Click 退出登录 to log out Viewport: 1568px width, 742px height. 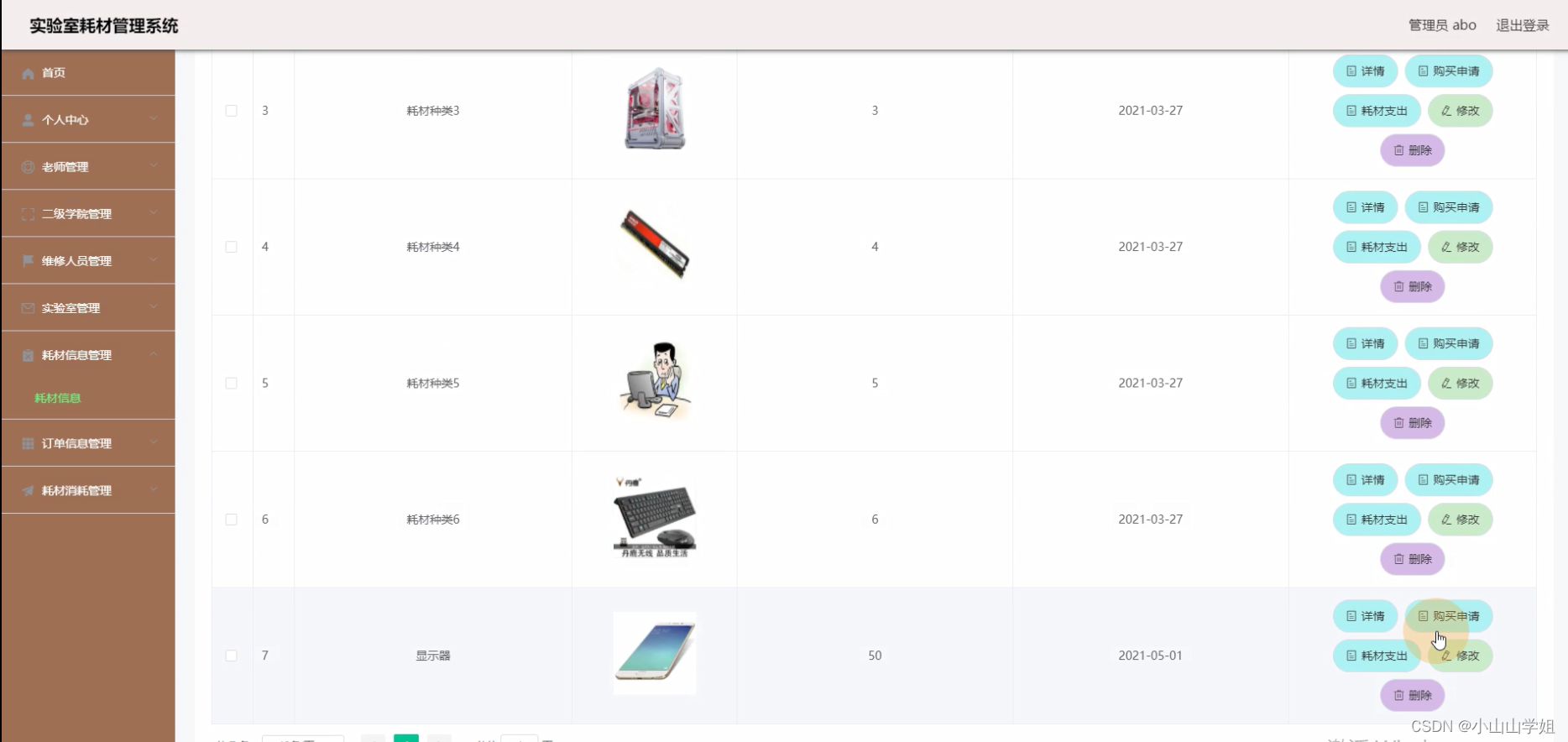[1523, 25]
